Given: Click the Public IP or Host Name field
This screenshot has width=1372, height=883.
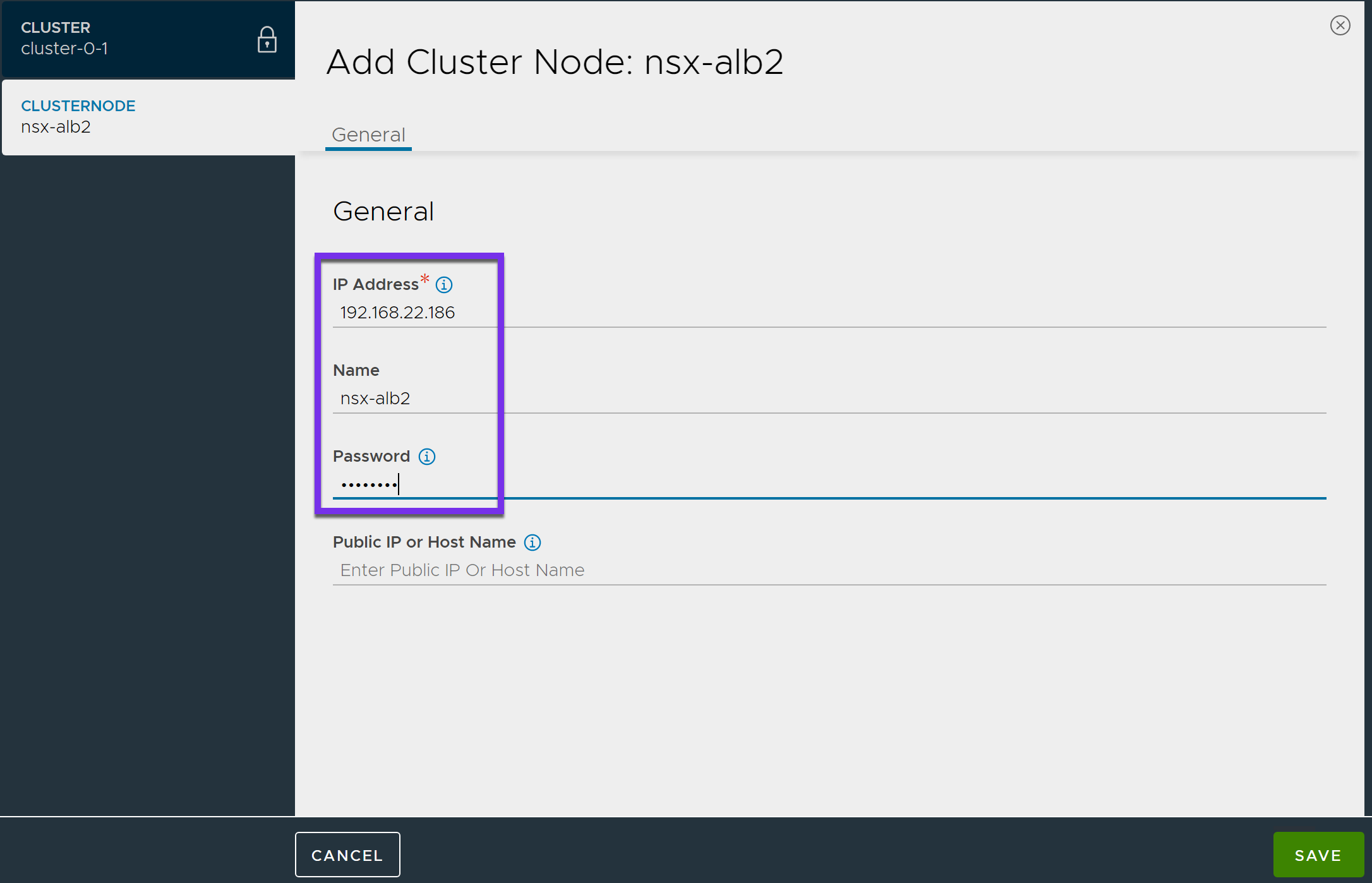Looking at the screenshot, I should point(821,570).
